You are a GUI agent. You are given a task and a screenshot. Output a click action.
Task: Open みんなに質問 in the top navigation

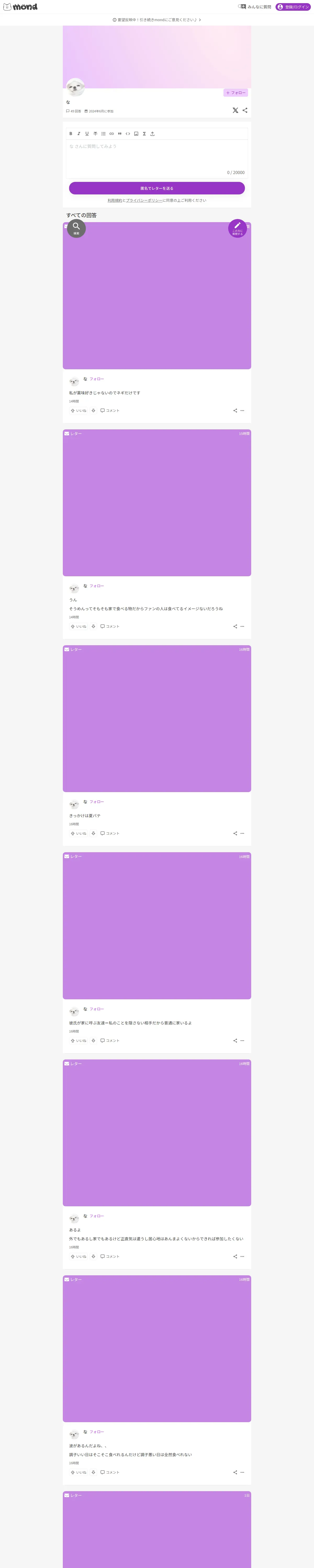pyautogui.click(x=255, y=7)
